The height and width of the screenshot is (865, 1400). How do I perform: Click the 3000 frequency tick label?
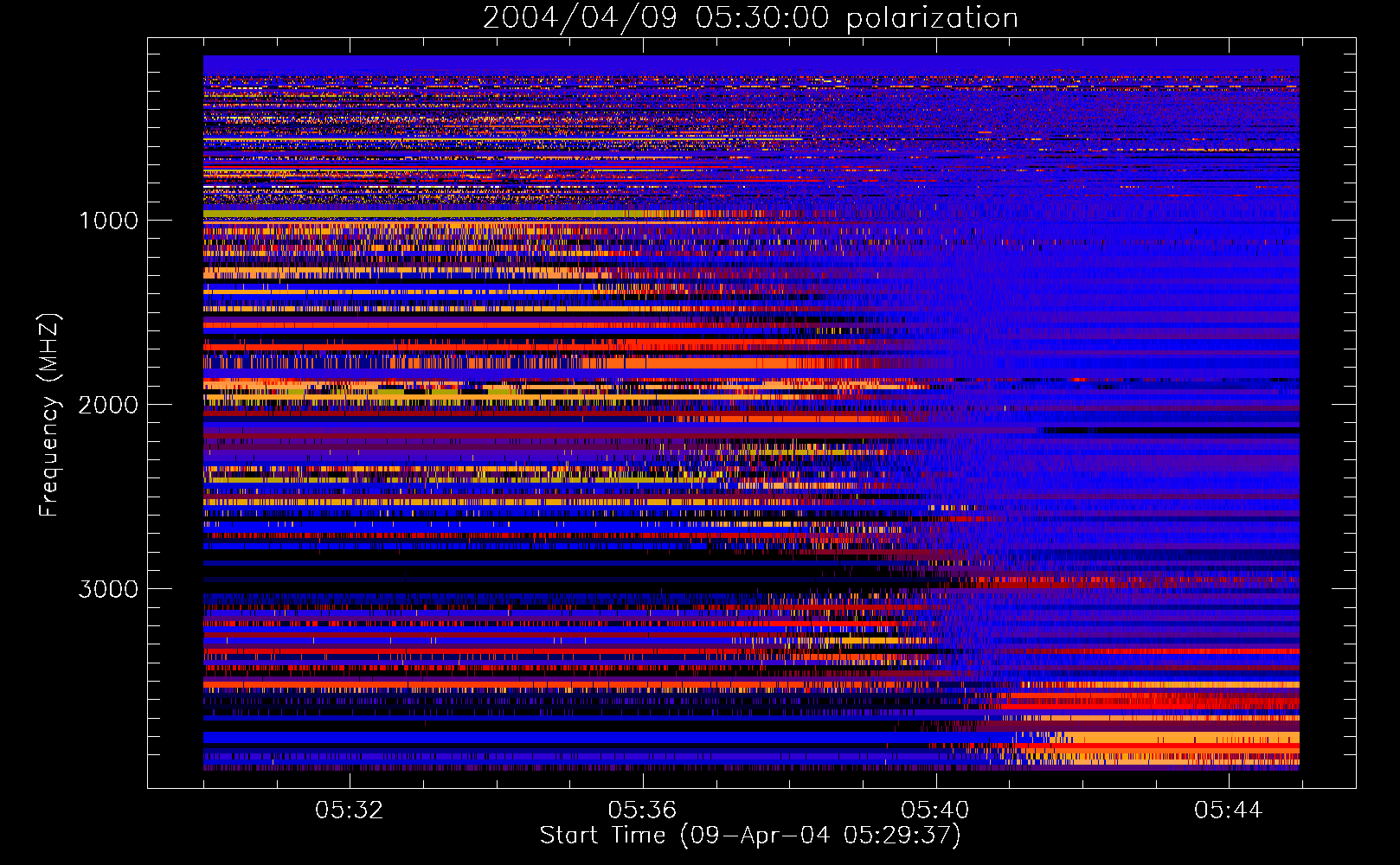(x=109, y=589)
